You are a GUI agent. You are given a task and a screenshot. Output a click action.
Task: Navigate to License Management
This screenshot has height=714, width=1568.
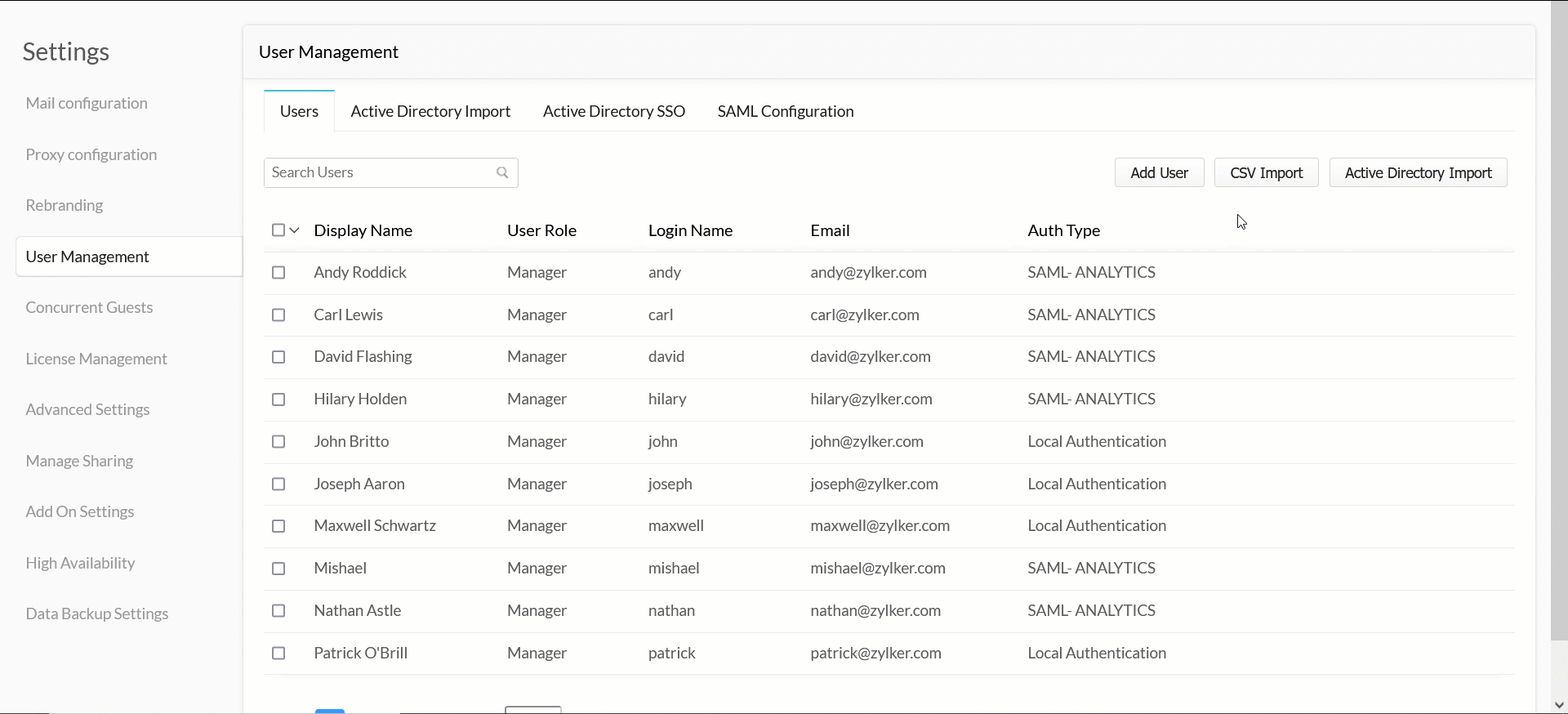(96, 359)
